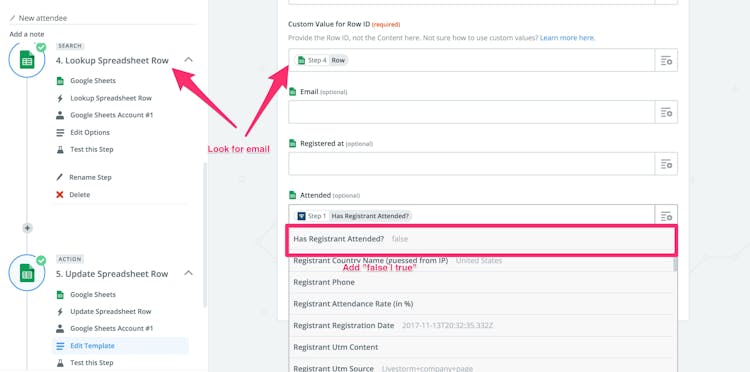
Task: Open the Learn more here link
Action: [x=567, y=38]
